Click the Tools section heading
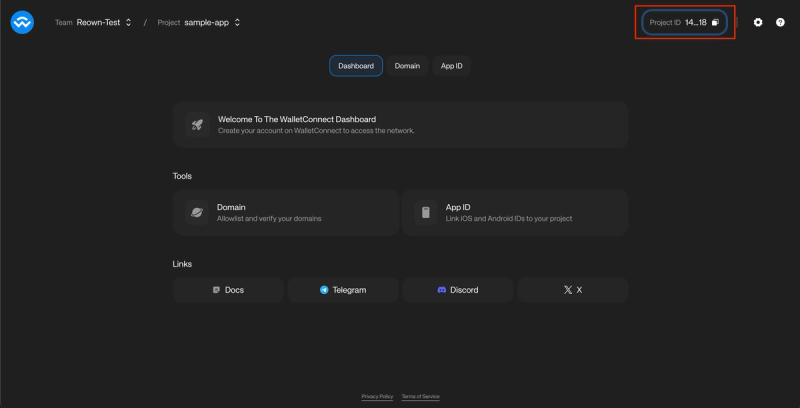Screen dimensions: 800x408 pyautogui.click(x=182, y=176)
